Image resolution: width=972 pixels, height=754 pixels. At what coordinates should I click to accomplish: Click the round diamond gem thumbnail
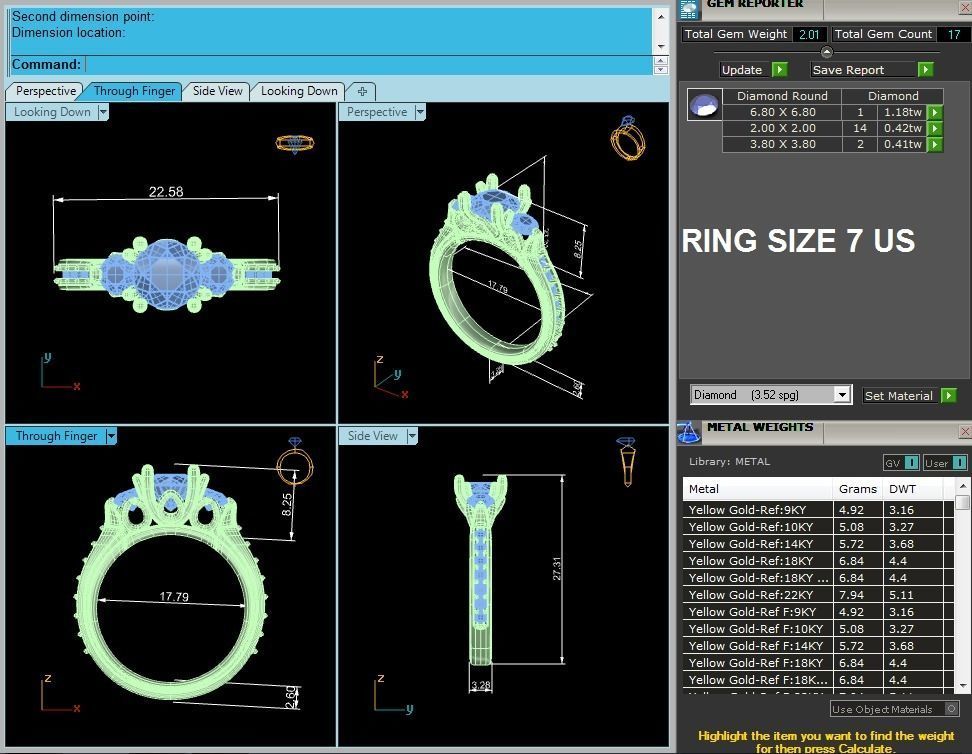(x=704, y=104)
